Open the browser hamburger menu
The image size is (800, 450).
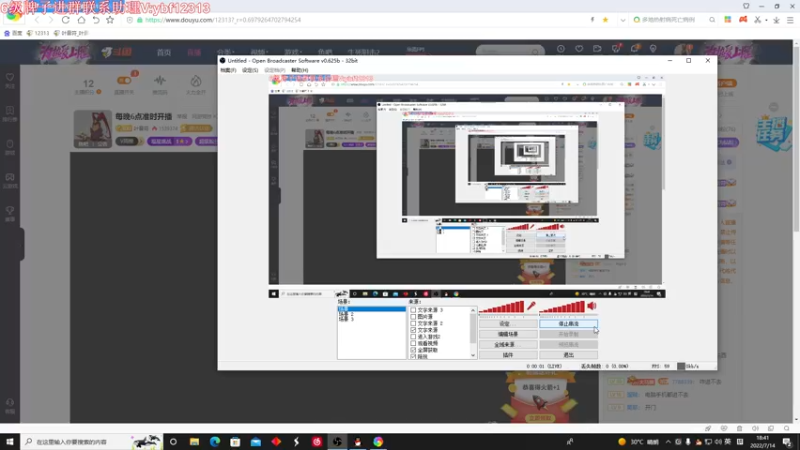pos(790,20)
